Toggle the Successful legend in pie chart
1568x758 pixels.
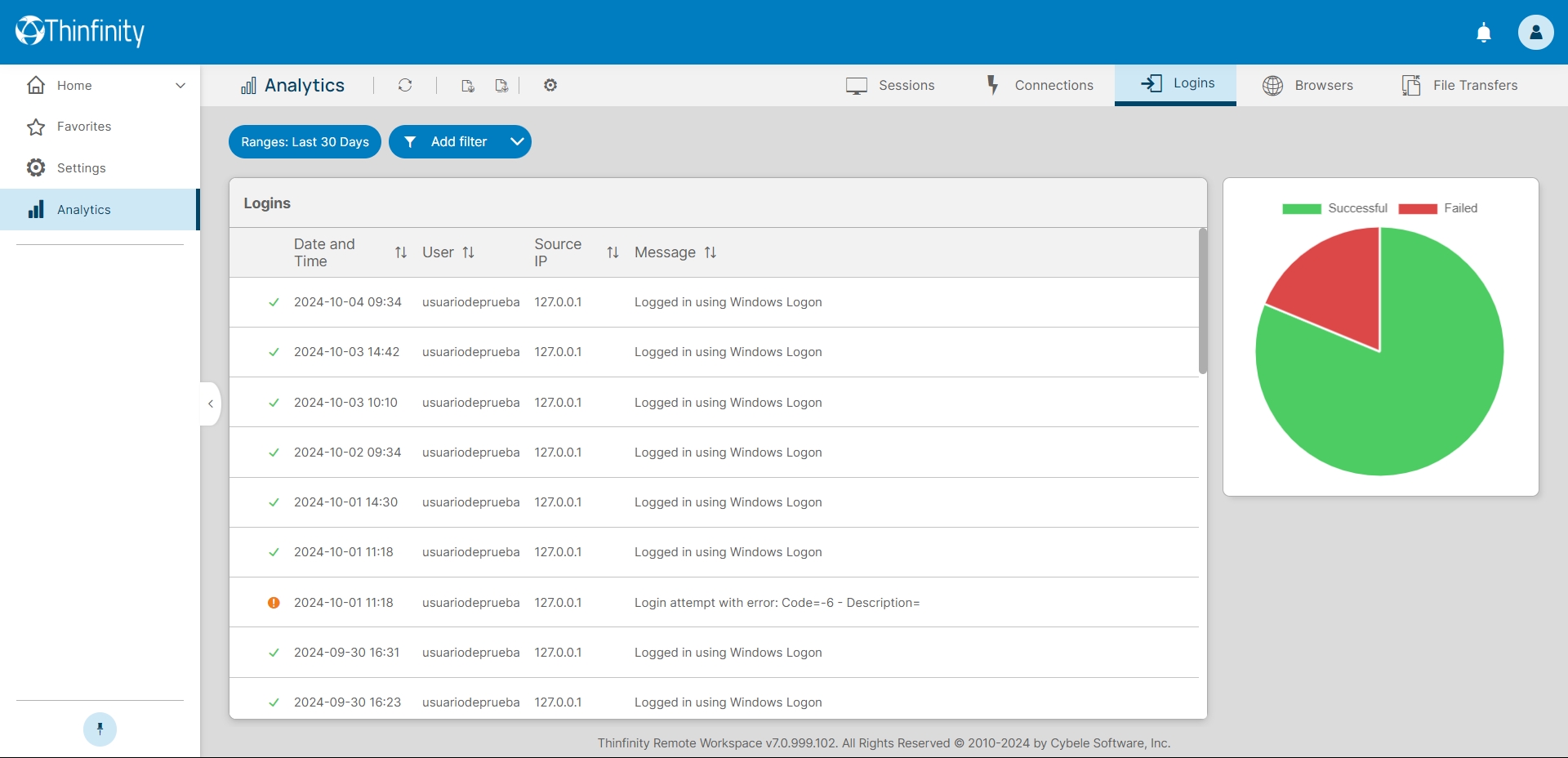coord(1334,208)
